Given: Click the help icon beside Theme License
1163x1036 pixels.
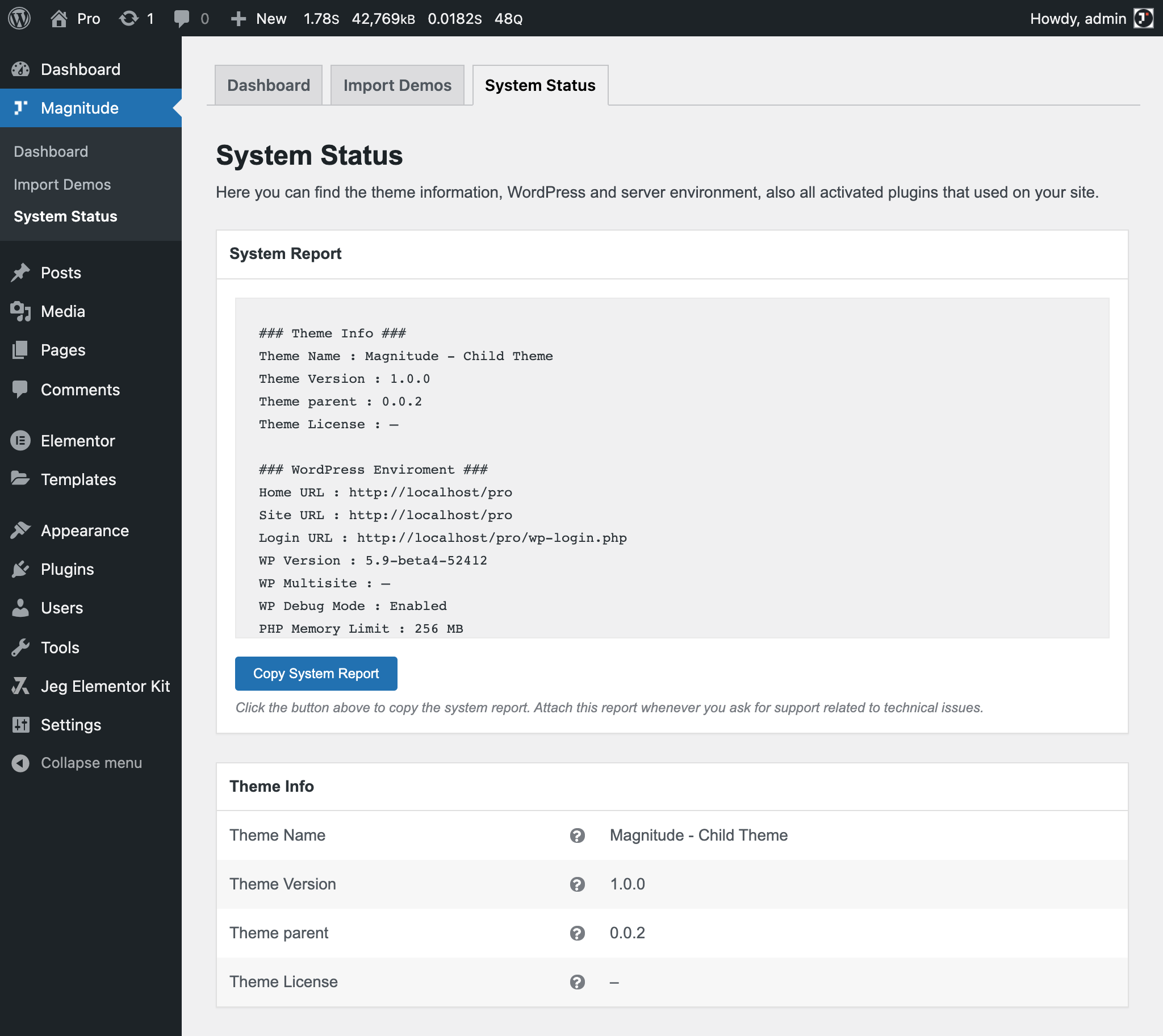Looking at the screenshot, I should [577, 982].
